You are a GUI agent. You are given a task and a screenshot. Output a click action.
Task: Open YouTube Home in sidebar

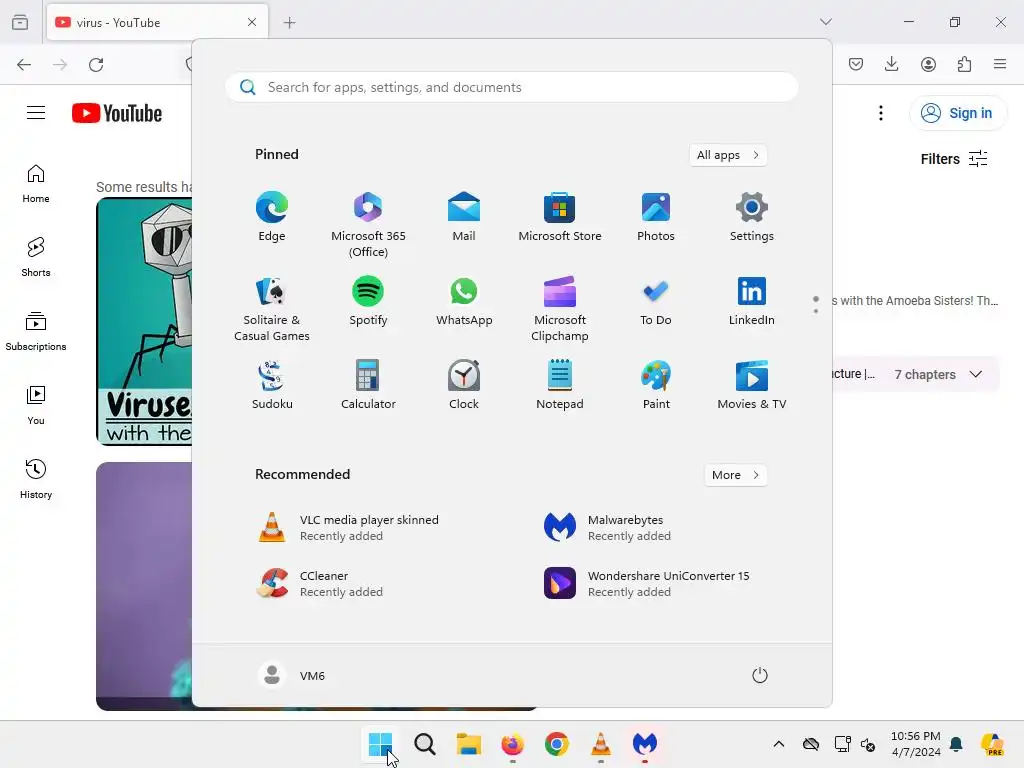tap(36, 184)
